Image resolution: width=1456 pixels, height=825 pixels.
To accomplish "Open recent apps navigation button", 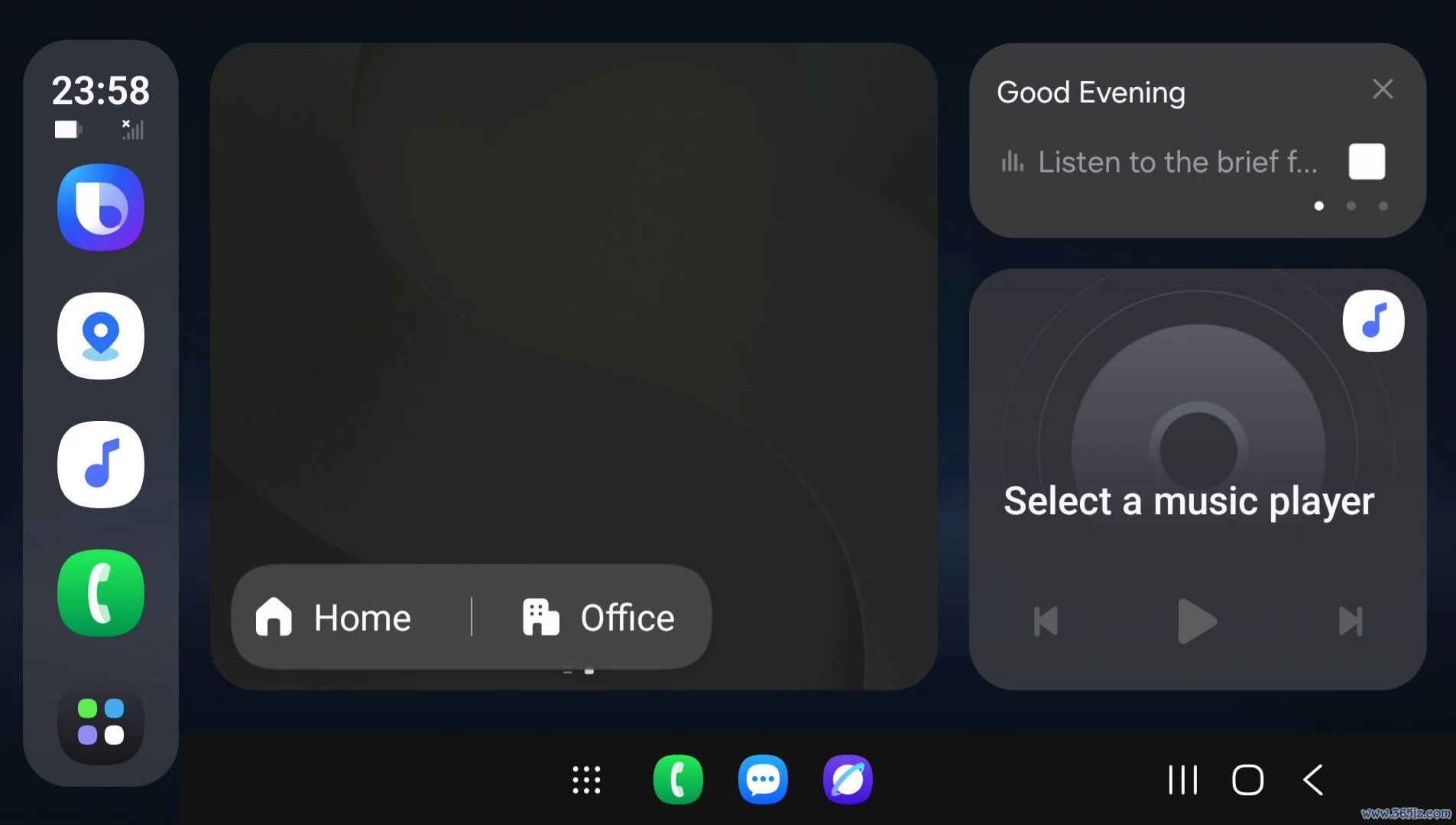I will click(1182, 780).
